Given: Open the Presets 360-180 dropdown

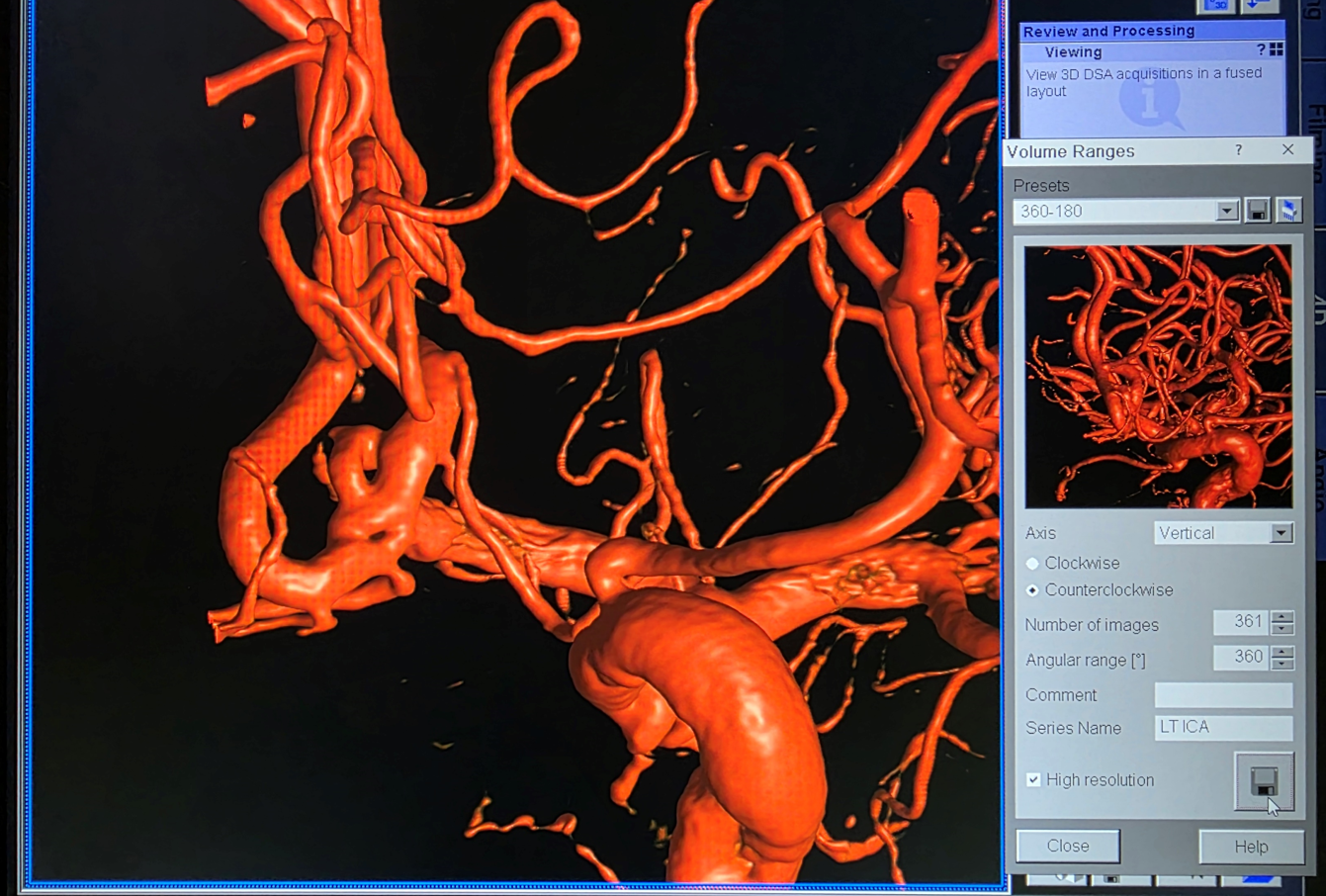Looking at the screenshot, I should point(1226,212).
